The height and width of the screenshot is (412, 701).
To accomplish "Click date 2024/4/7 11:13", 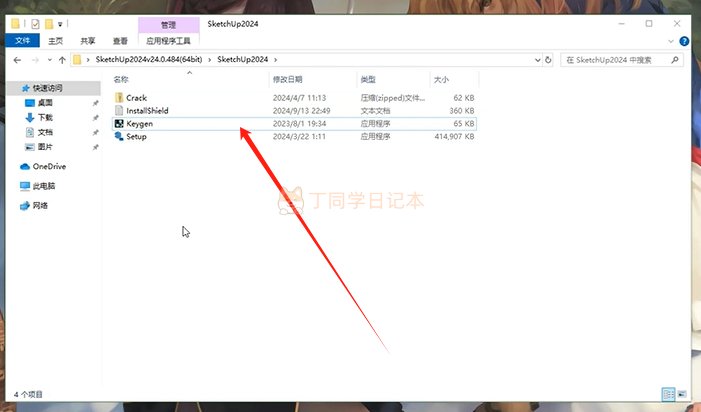I will (x=299, y=98).
